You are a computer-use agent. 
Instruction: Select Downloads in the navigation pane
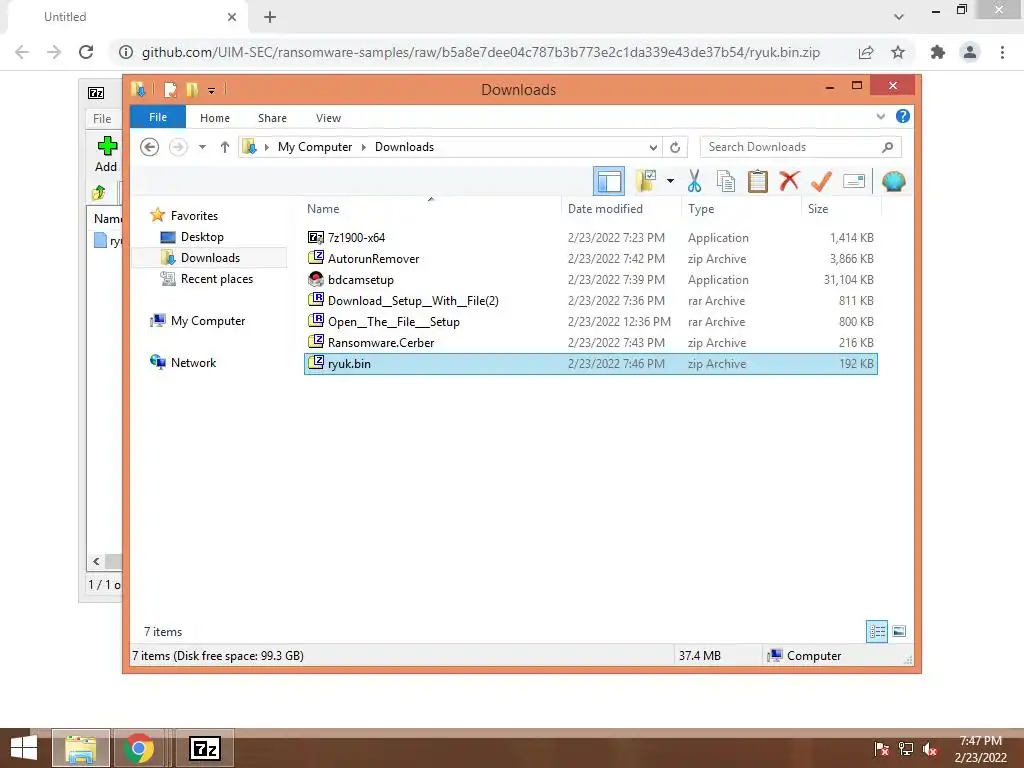click(x=210, y=257)
